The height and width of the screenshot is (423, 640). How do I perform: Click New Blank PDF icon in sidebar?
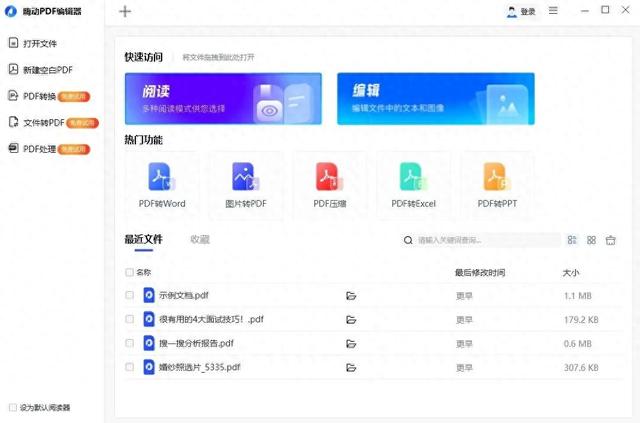(13, 69)
